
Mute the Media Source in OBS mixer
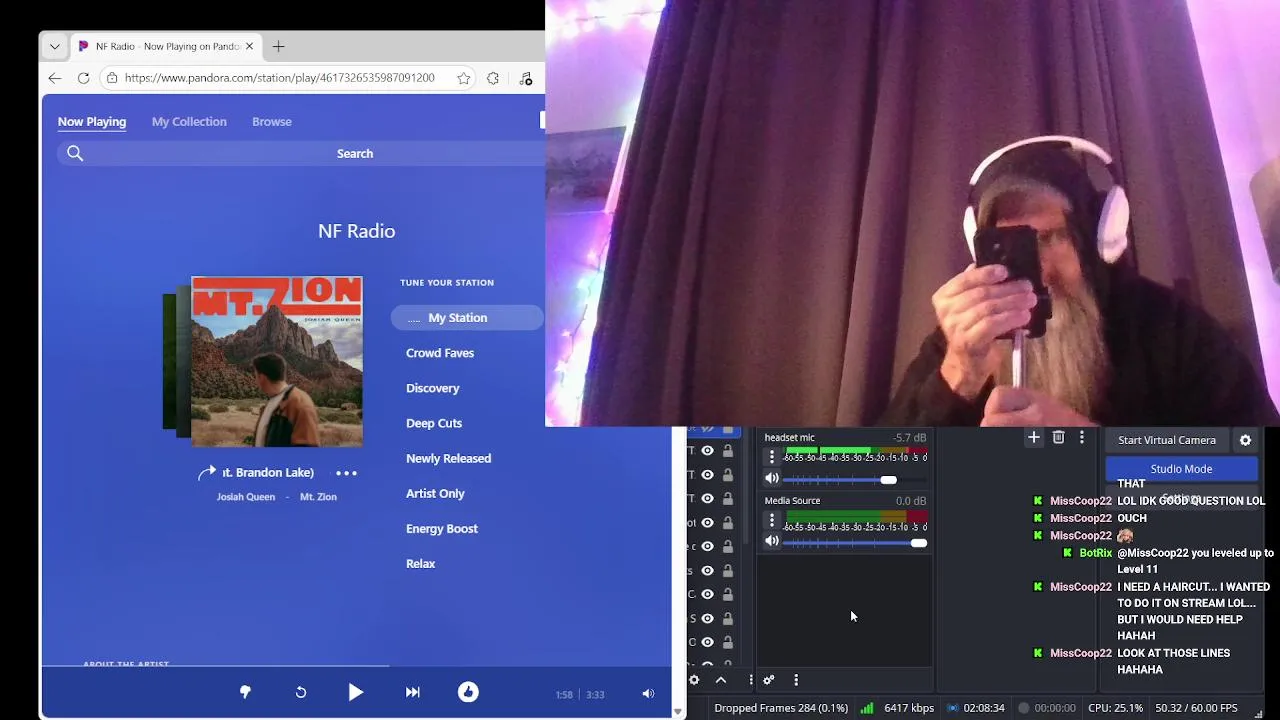click(771, 542)
